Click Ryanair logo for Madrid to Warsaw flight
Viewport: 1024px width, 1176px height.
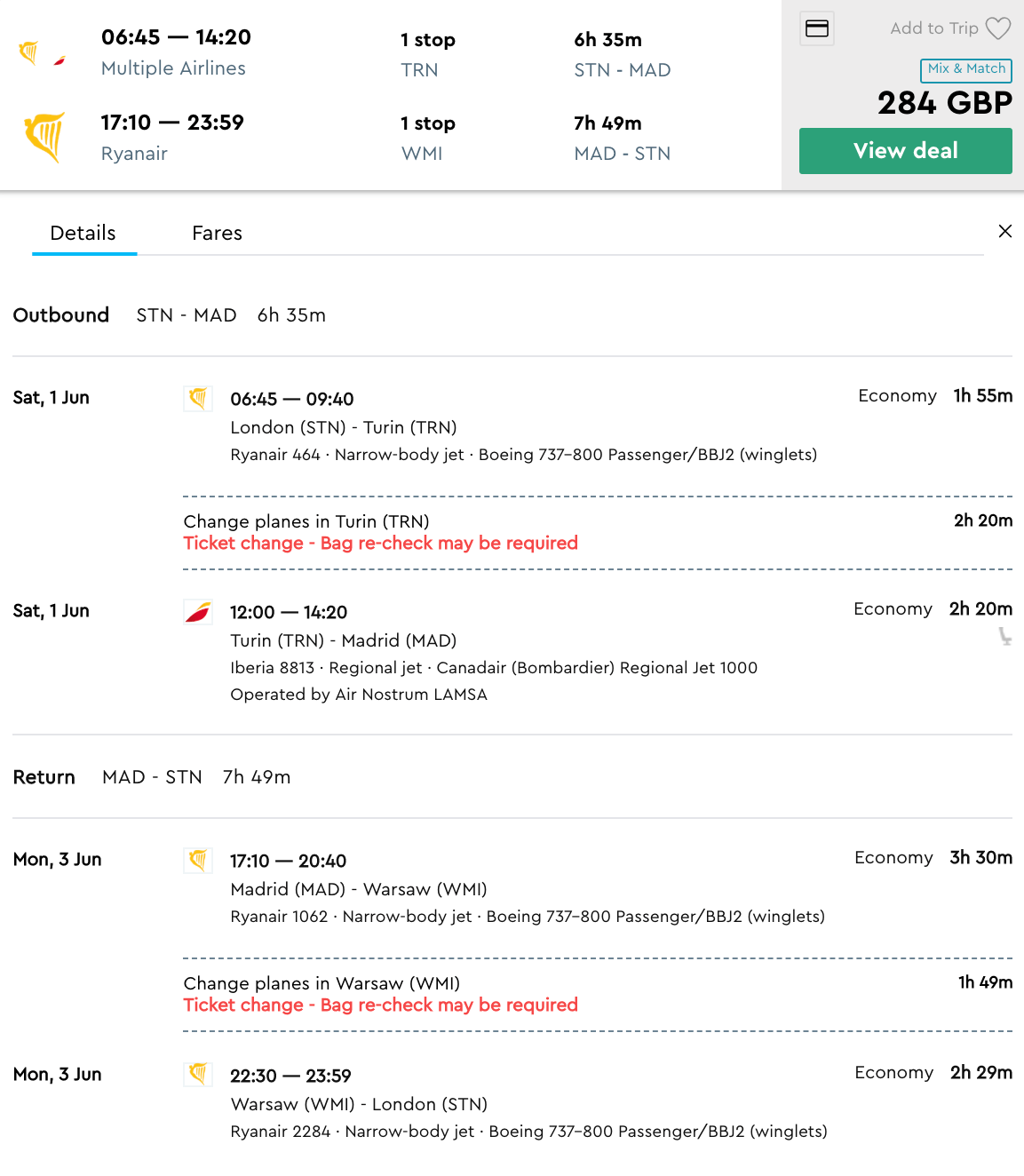click(198, 860)
